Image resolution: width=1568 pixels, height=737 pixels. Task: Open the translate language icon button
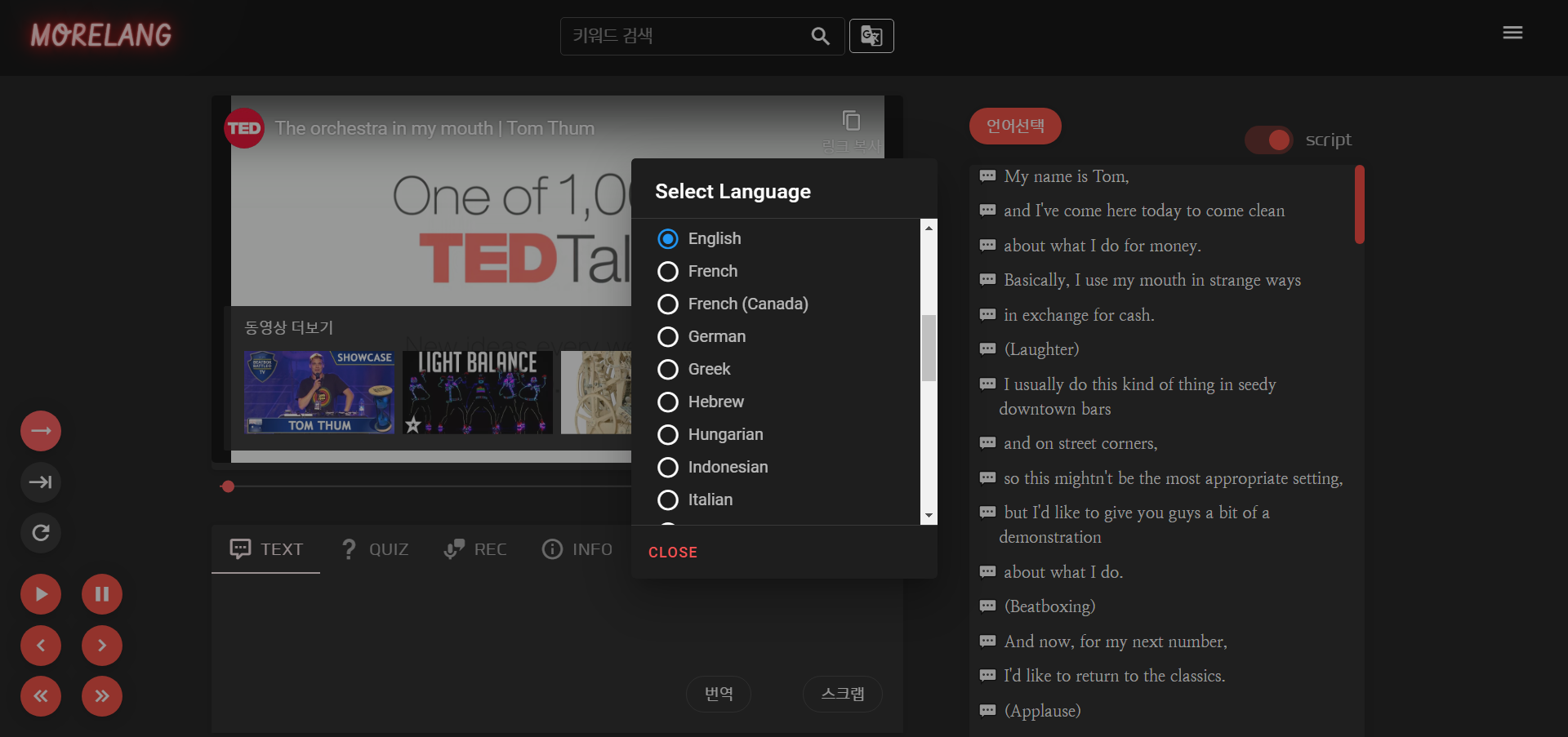tap(871, 36)
